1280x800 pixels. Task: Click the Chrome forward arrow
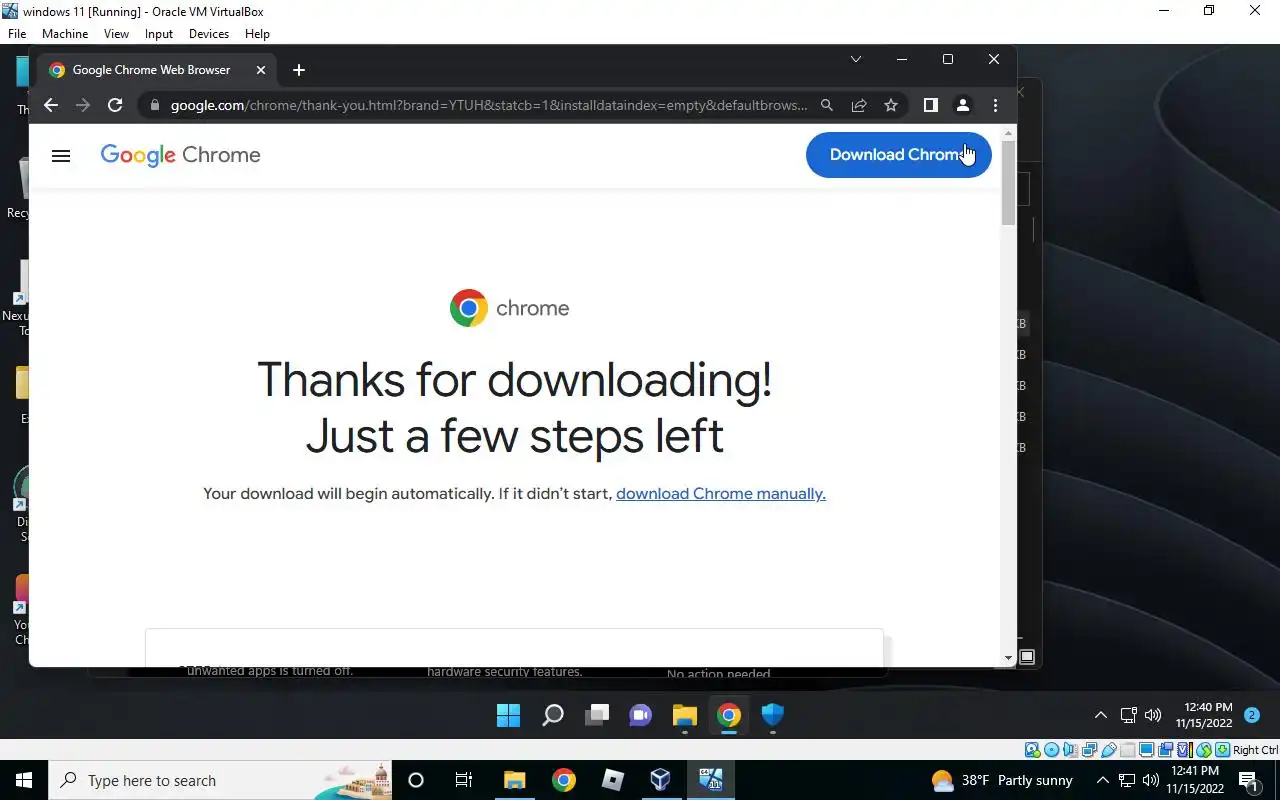83,105
